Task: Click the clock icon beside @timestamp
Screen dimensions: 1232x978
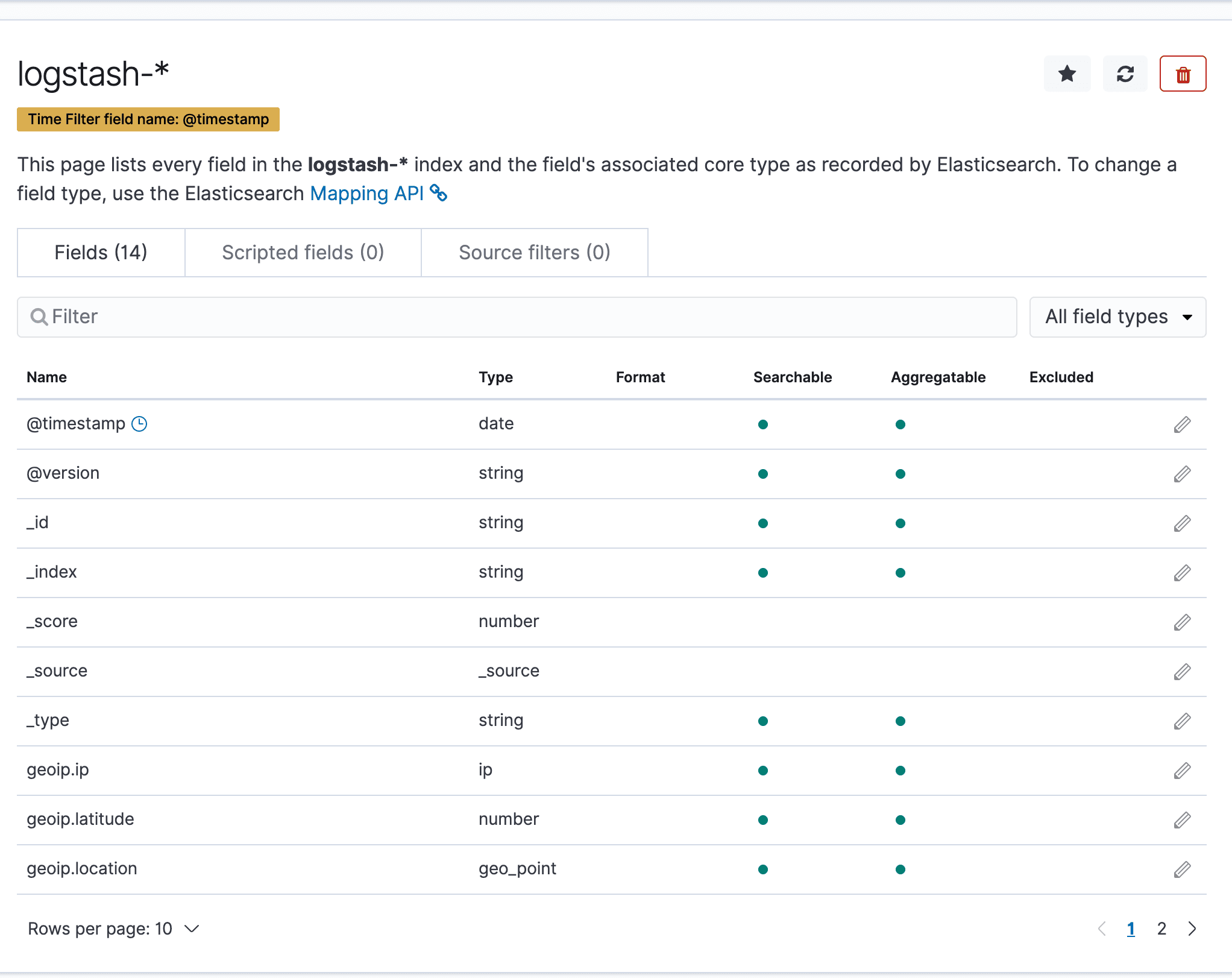Action: (139, 424)
